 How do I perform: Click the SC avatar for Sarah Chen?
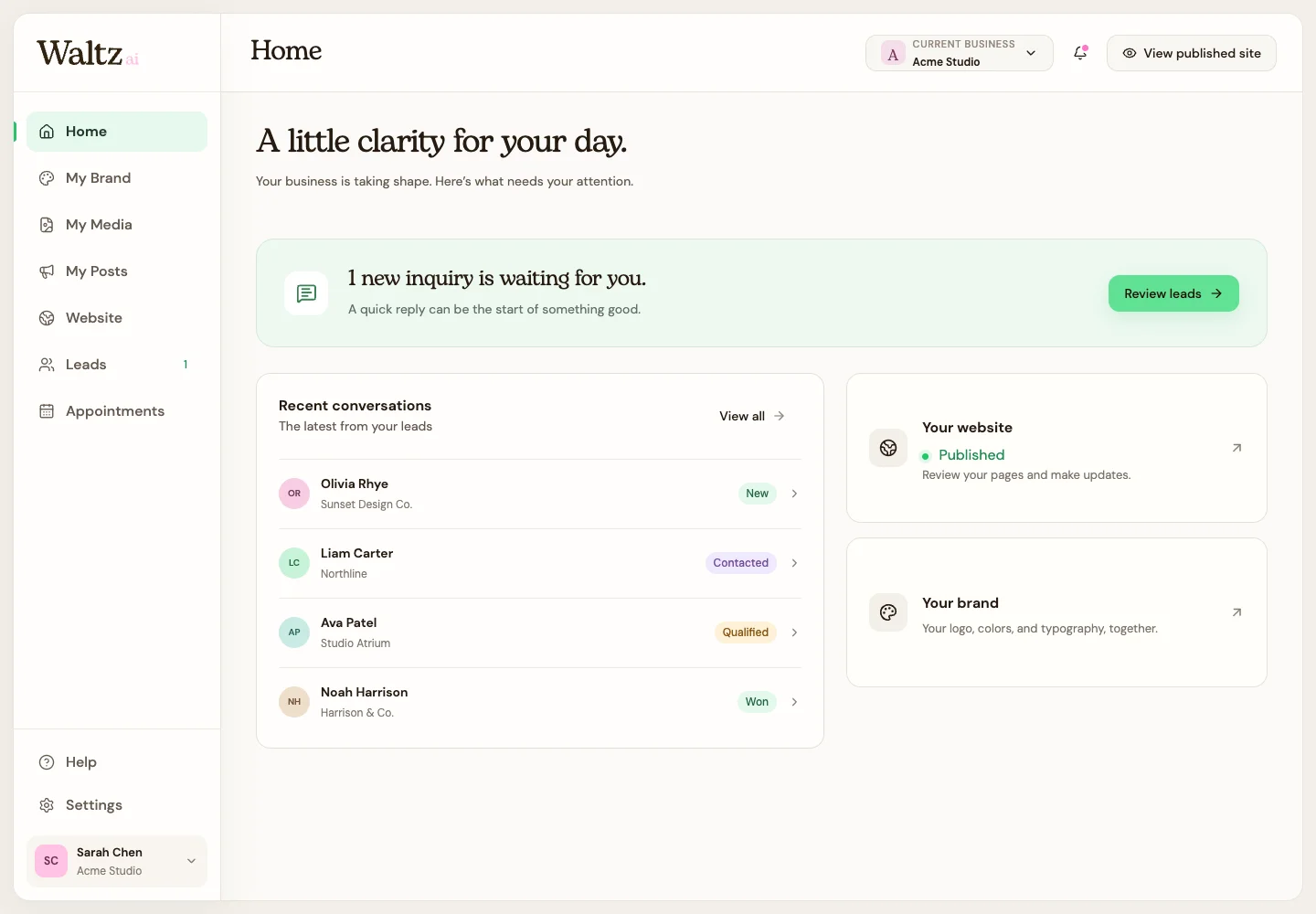coord(51,861)
